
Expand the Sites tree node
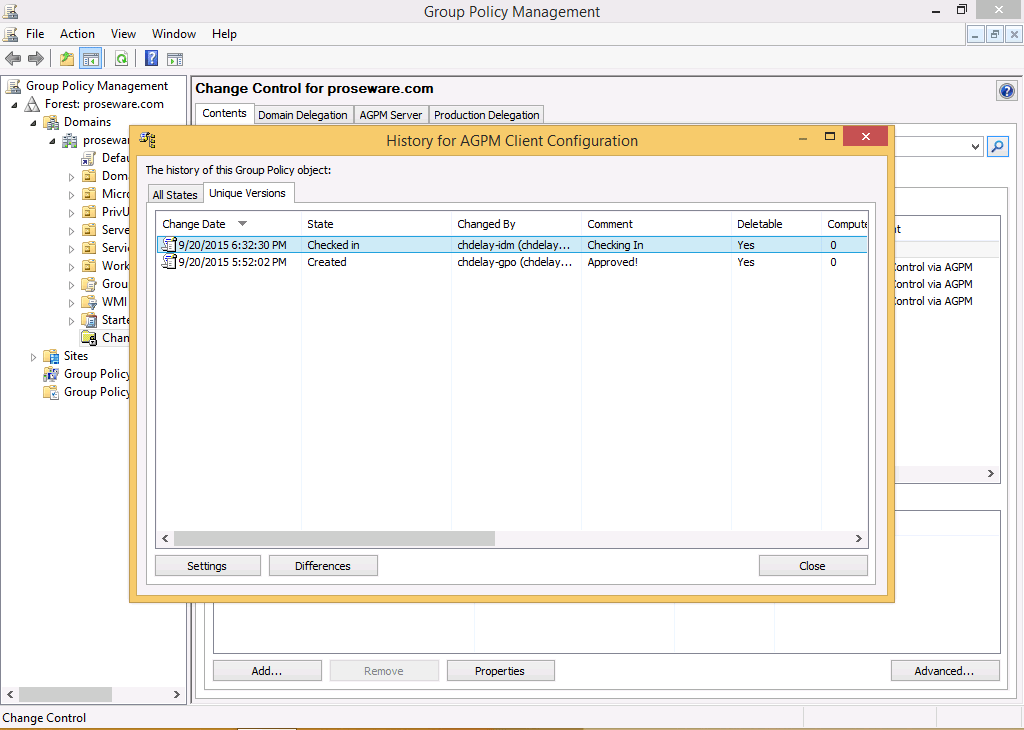pyautogui.click(x=33, y=357)
